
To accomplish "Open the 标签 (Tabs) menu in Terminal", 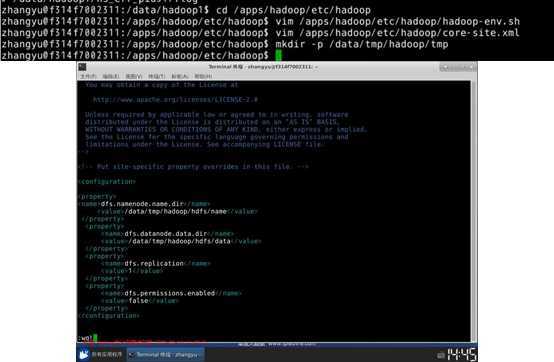I will (179, 76).
